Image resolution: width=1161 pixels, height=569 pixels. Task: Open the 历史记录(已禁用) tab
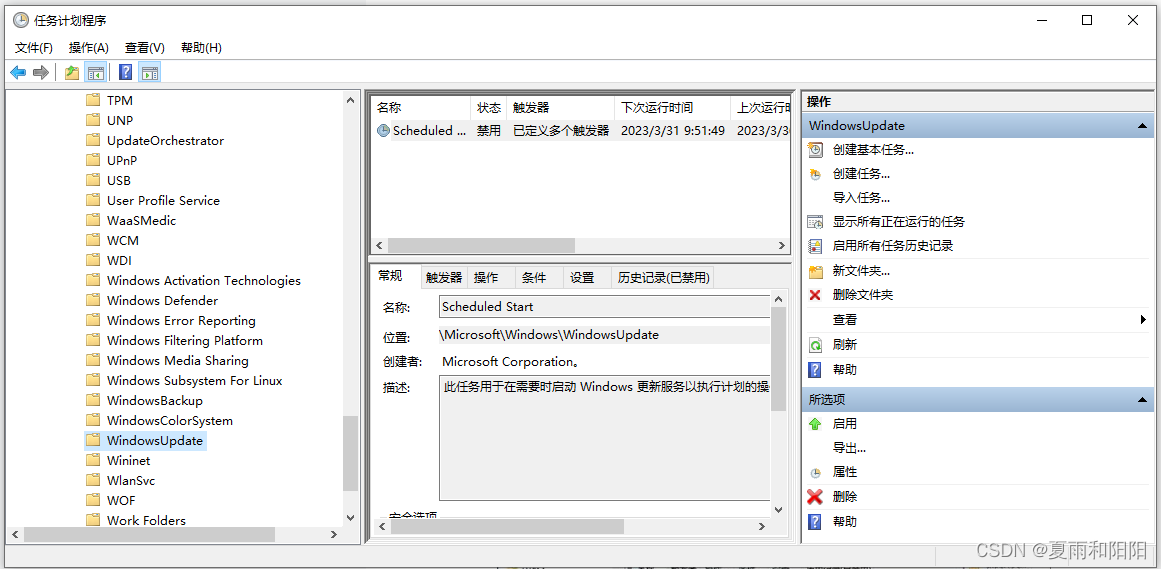coord(663,278)
